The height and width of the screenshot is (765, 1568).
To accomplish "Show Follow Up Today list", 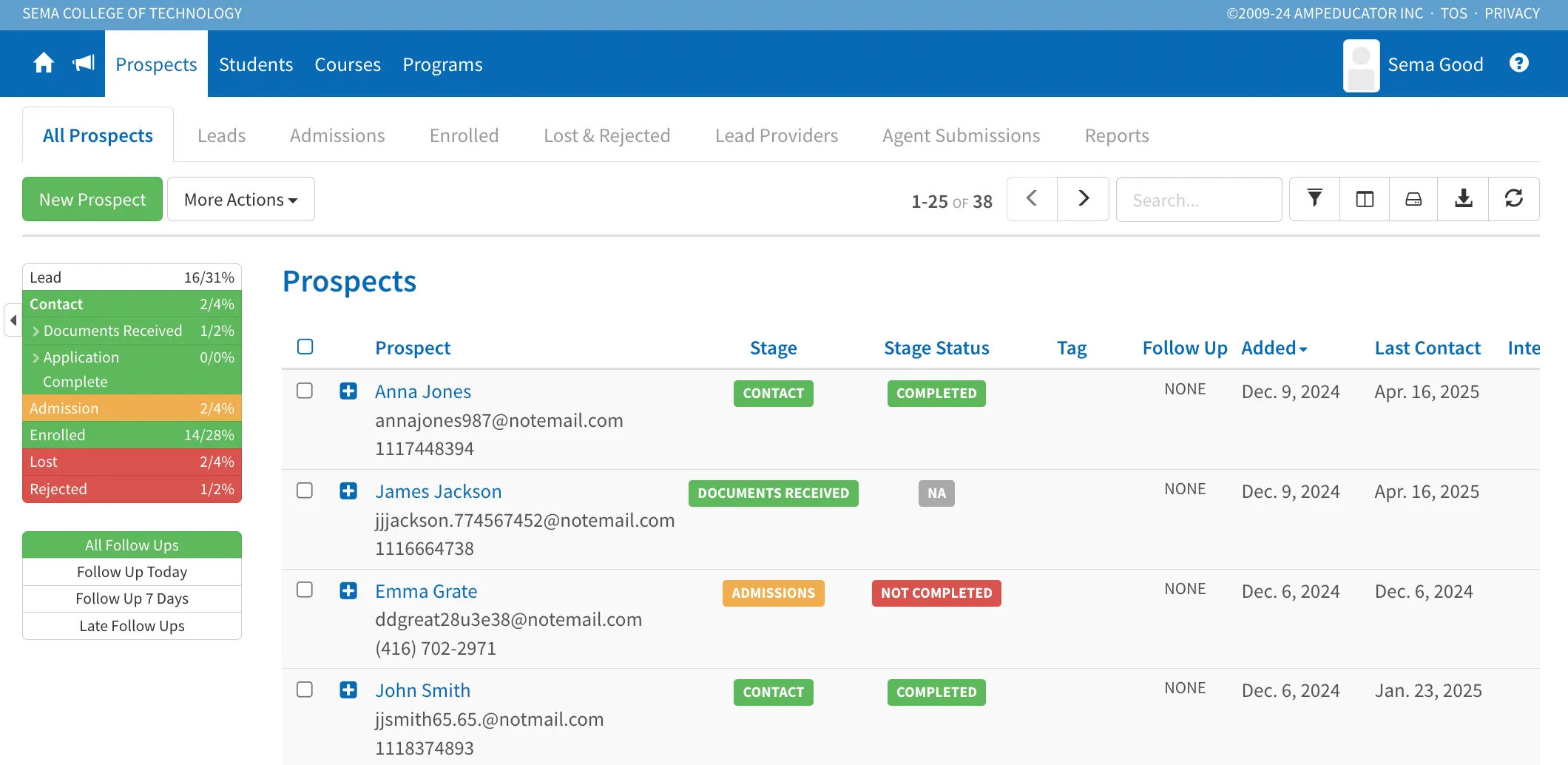I will coord(132,572).
